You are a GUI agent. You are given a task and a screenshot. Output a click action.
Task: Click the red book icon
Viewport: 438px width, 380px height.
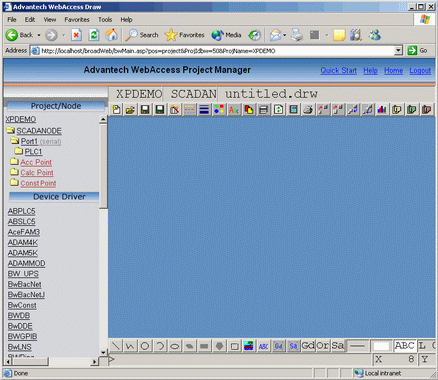point(426,110)
